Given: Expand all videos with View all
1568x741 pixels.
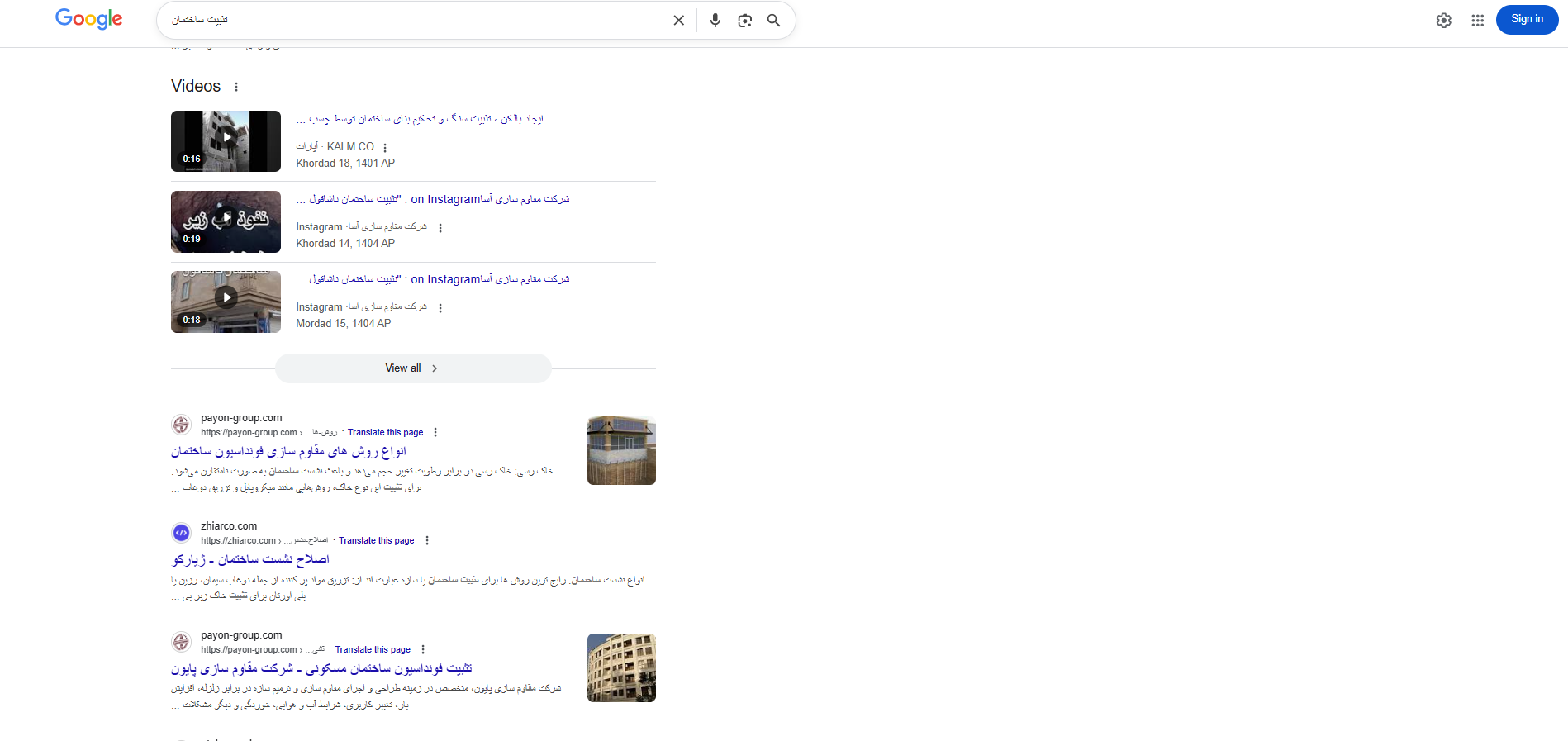Looking at the screenshot, I should pos(413,368).
